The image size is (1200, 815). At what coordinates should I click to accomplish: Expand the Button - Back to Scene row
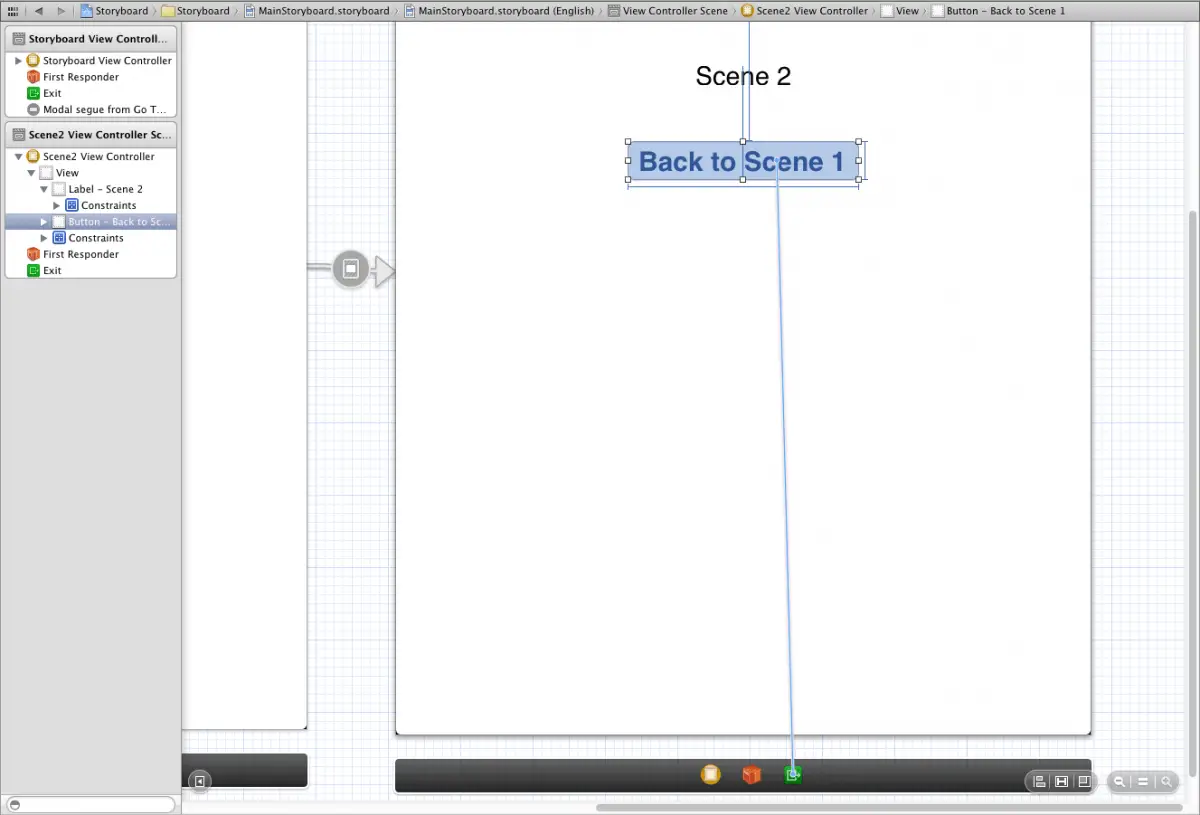44,222
